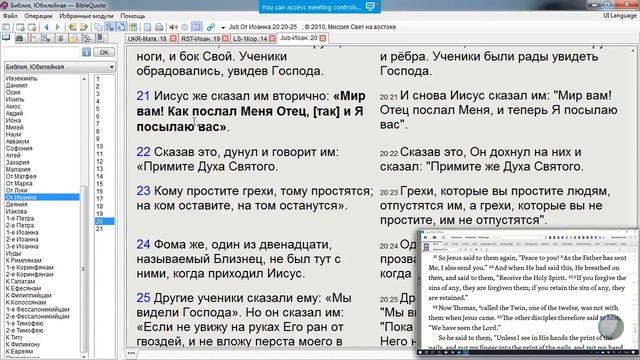Jump to previous chapter green arrow
Image resolution: width=640 pixels, height=360 pixels.
pos(72,27)
